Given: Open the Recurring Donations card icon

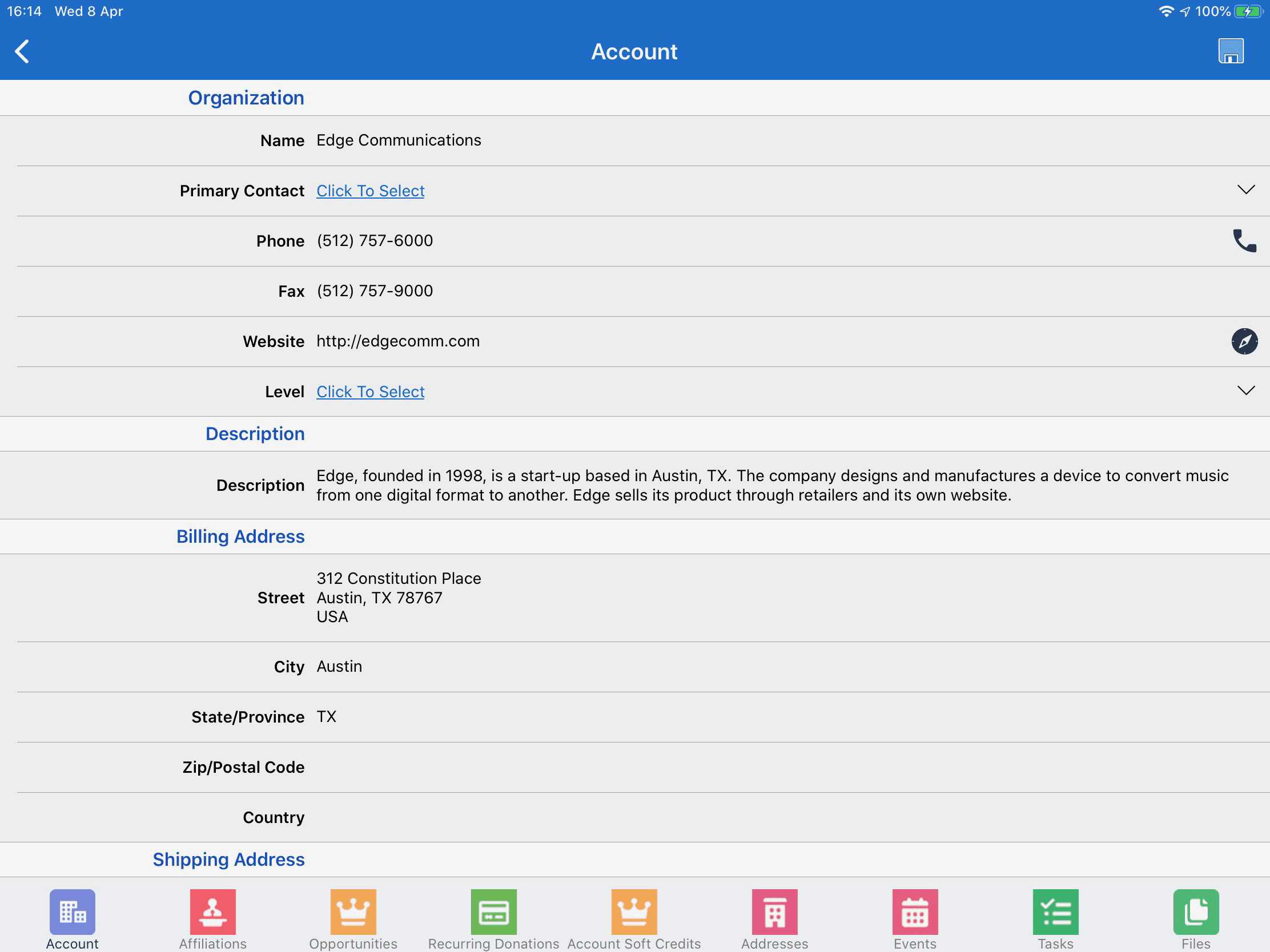Looking at the screenshot, I should tap(494, 912).
